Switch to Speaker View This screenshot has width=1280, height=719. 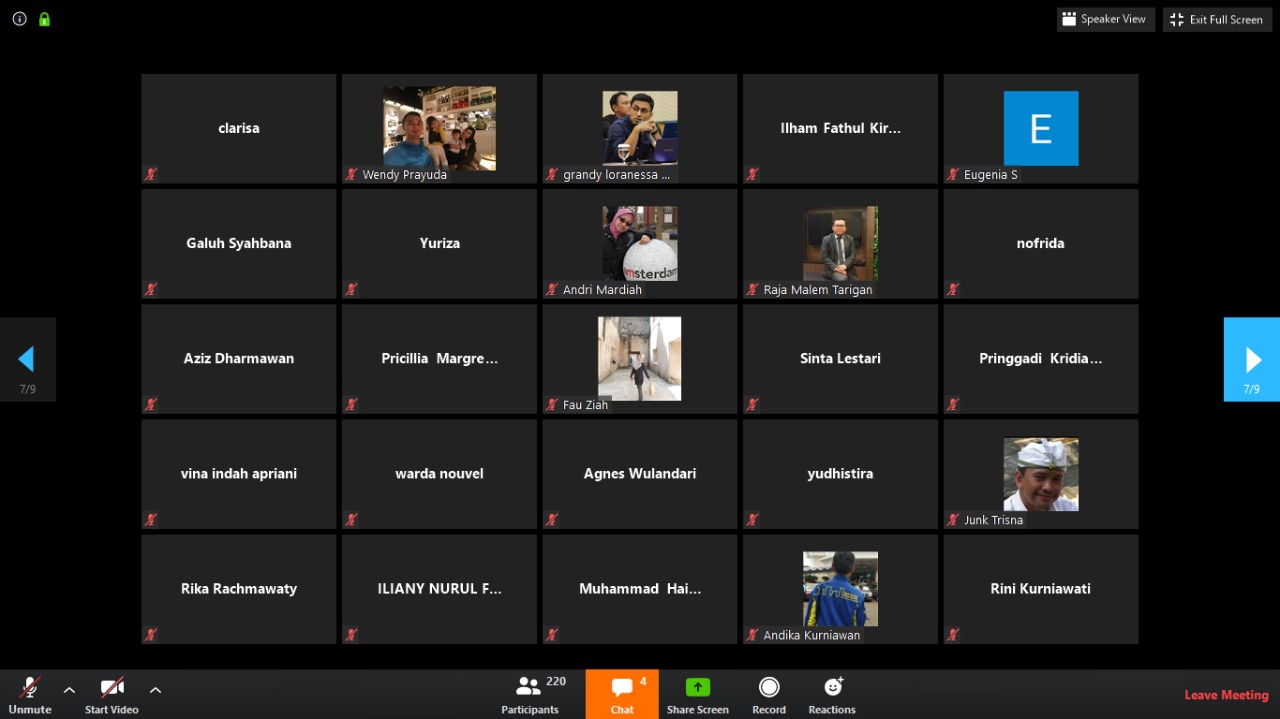pos(1105,19)
